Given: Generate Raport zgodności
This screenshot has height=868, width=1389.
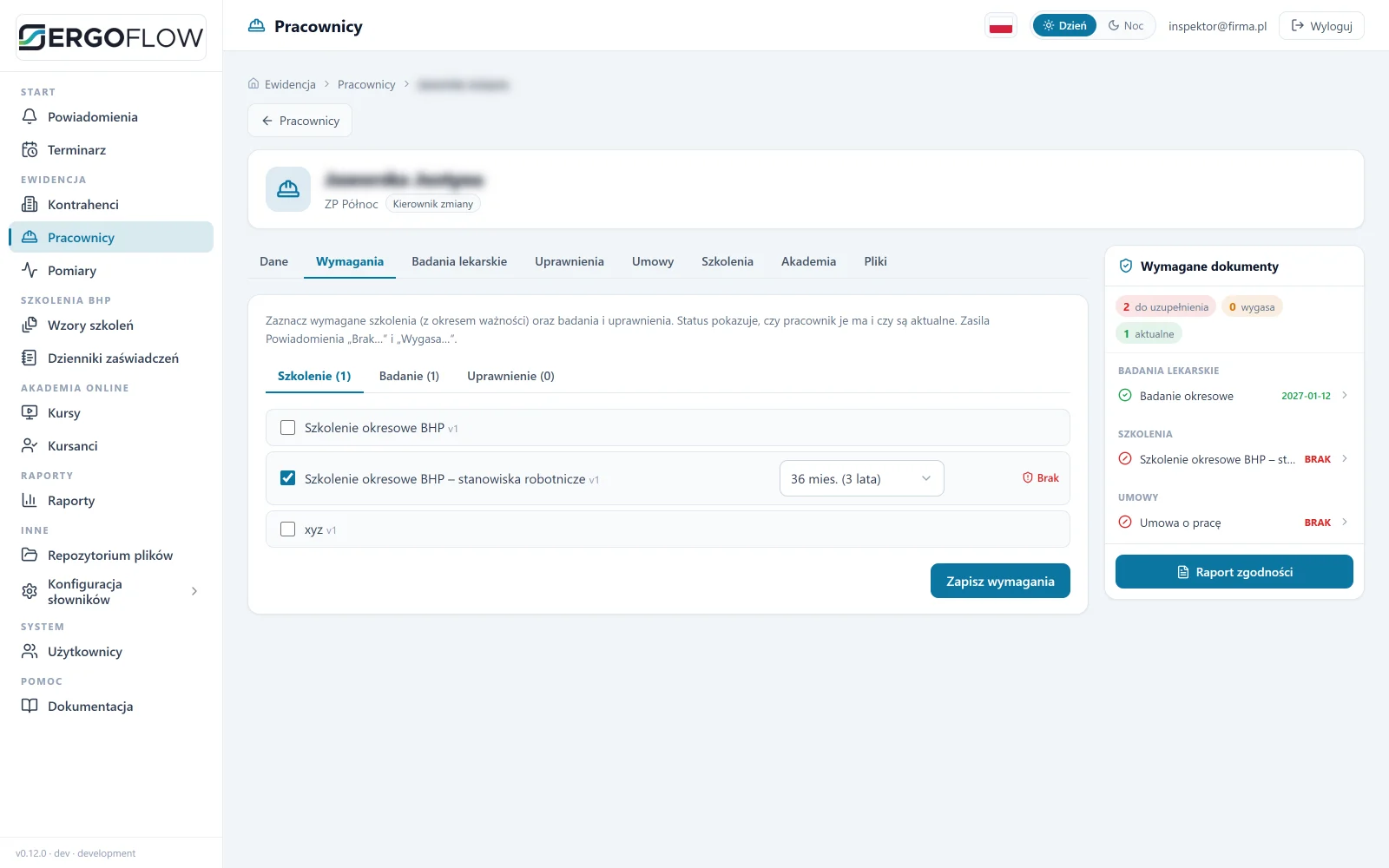Looking at the screenshot, I should point(1234,572).
